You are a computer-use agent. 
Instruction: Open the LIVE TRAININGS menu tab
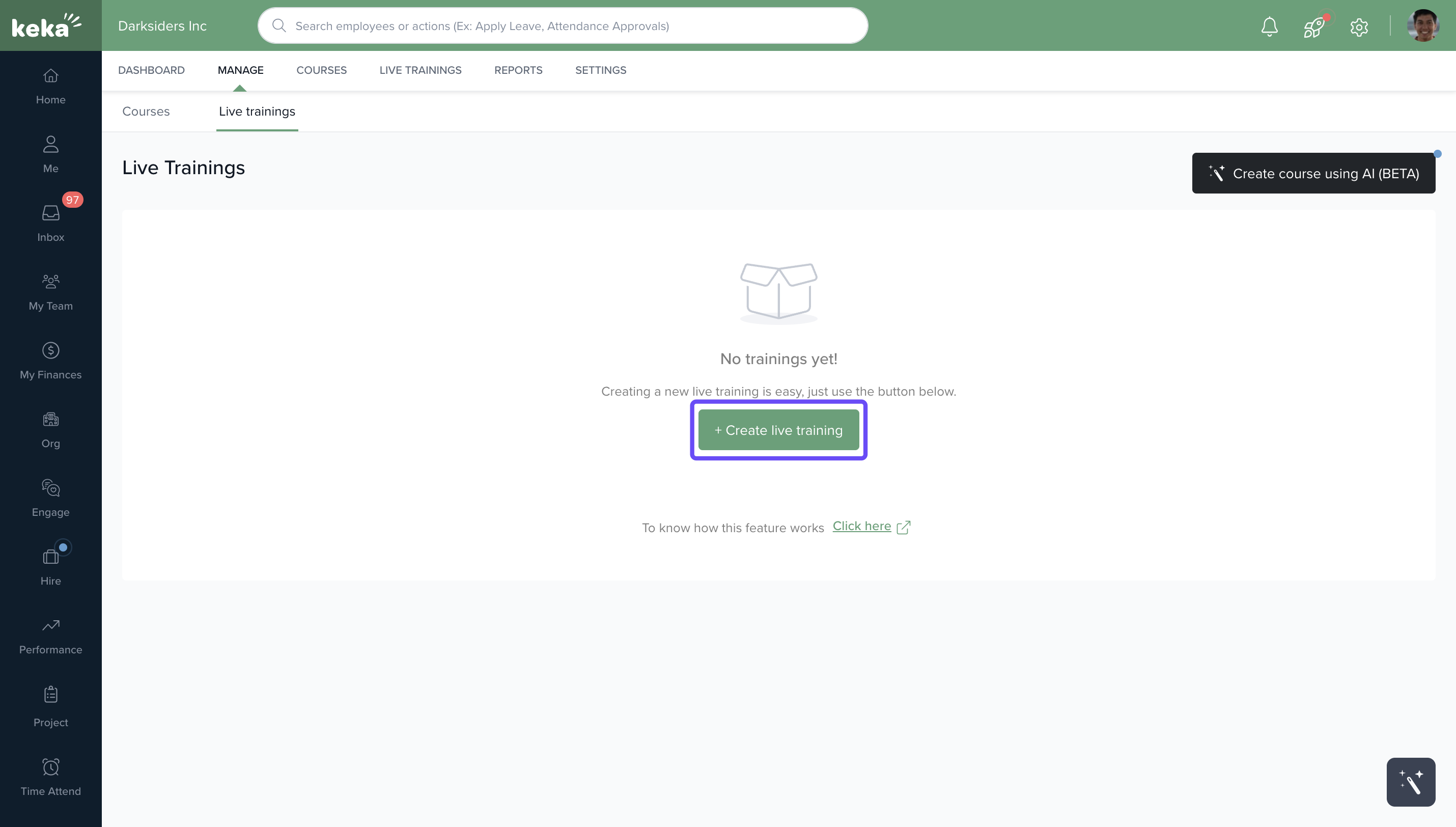pyautogui.click(x=420, y=70)
